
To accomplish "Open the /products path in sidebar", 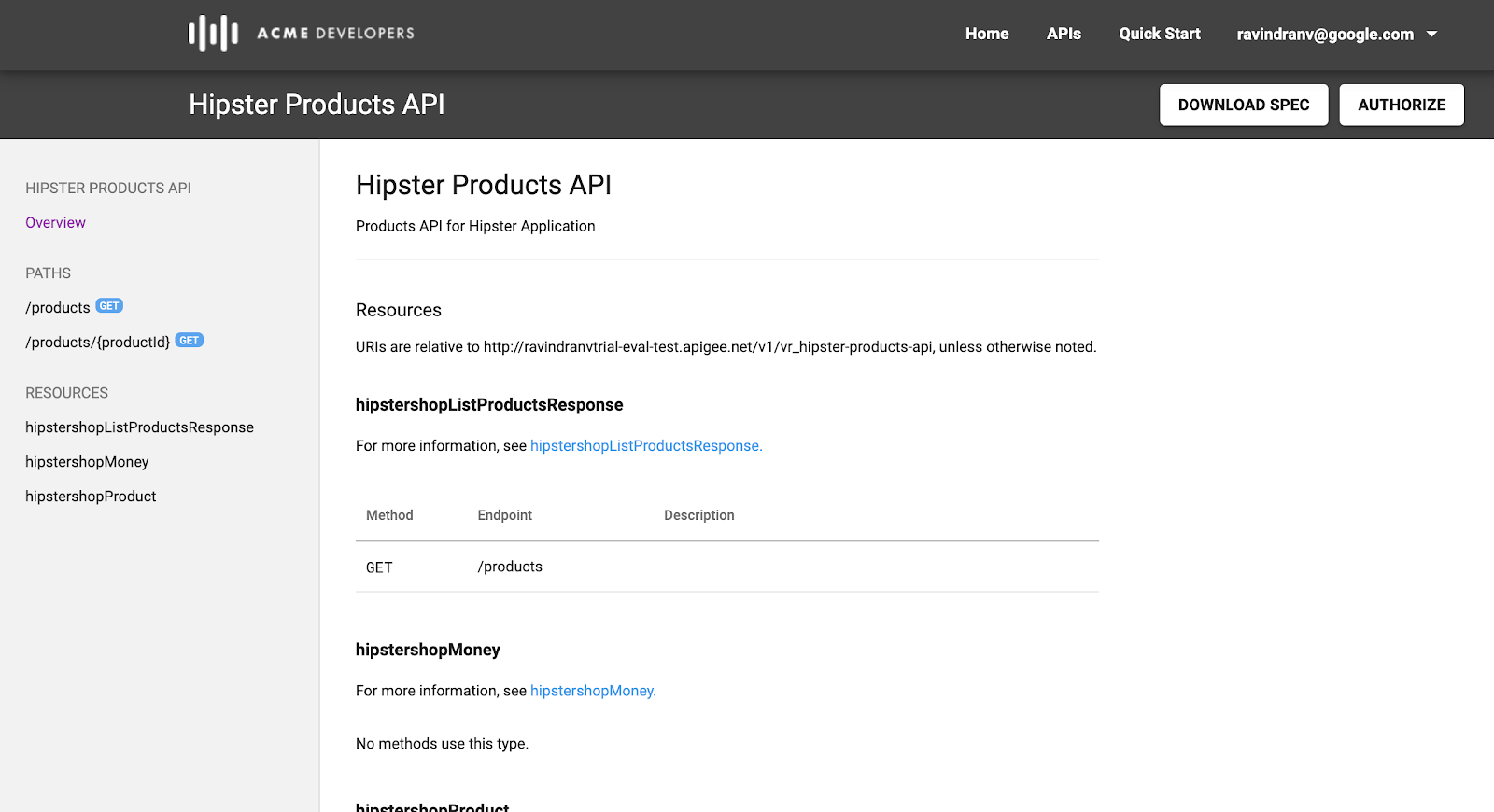I will (x=58, y=307).
